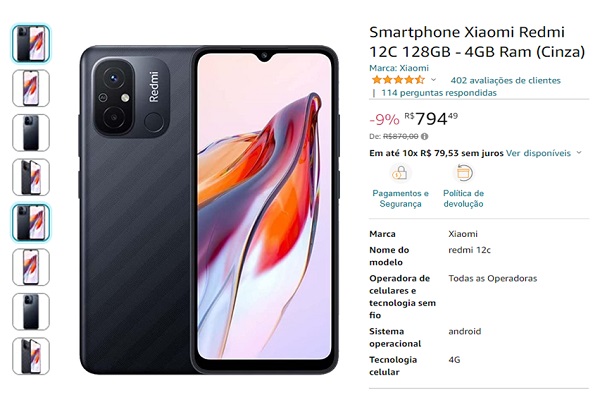Open the 402 avaliações de clientes link
The height and width of the screenshot is (400, 600).
505,80
